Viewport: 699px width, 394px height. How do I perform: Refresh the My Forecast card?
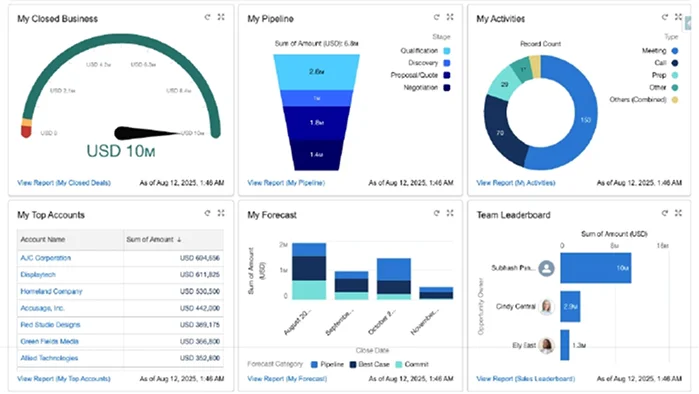pyautogui.click(x=436, y=213)
